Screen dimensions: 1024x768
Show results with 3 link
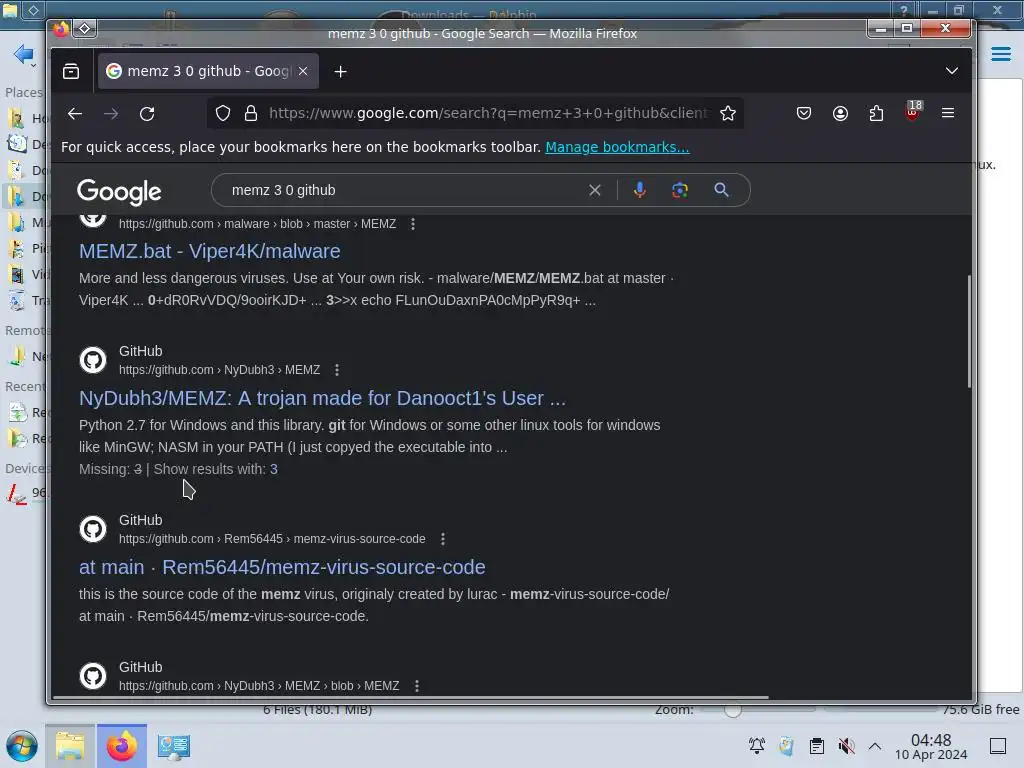coord(274,470)
